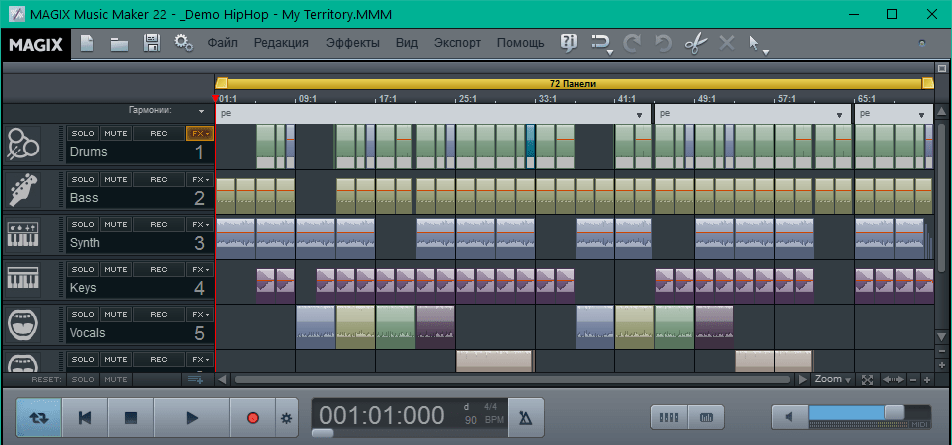Toggle loop playback mode button
The image size is (952, 445).
38,418
